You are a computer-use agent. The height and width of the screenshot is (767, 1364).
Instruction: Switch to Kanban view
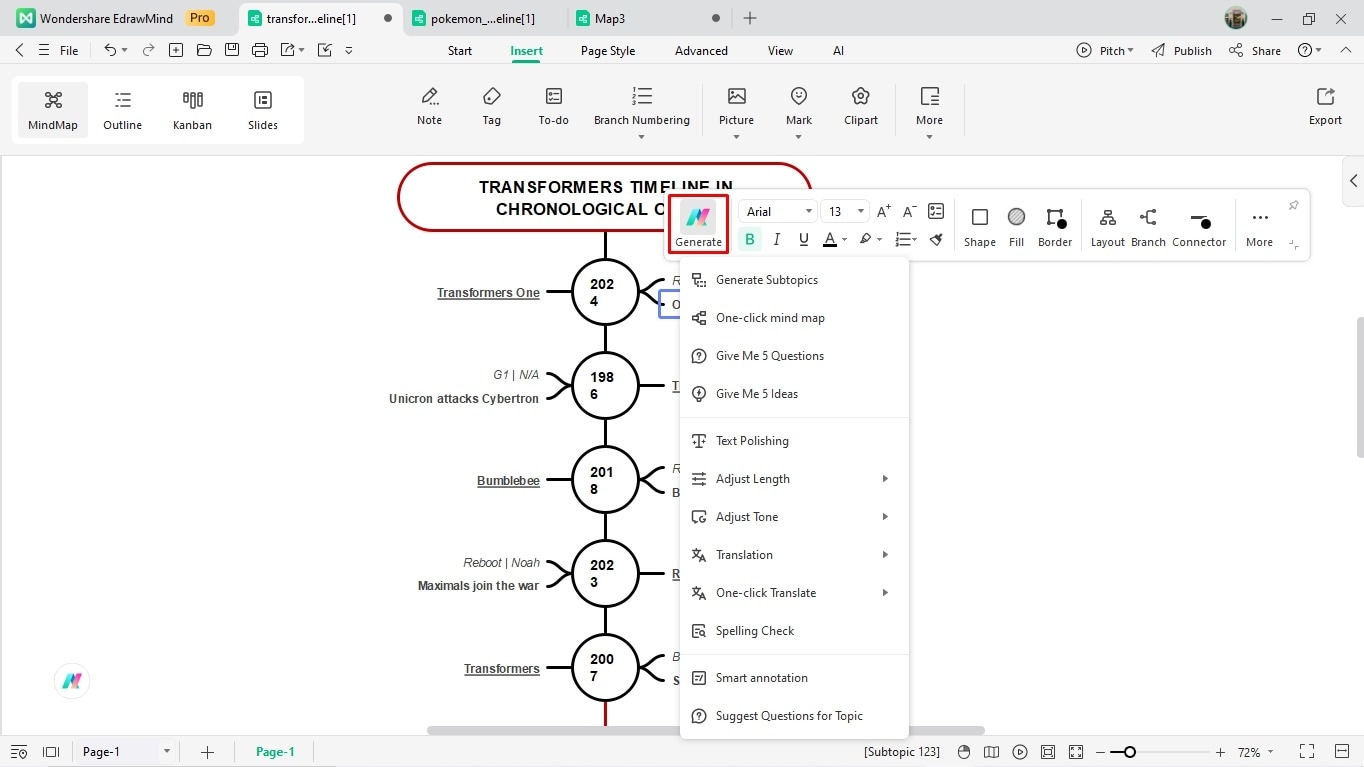[x=192, y=110]
